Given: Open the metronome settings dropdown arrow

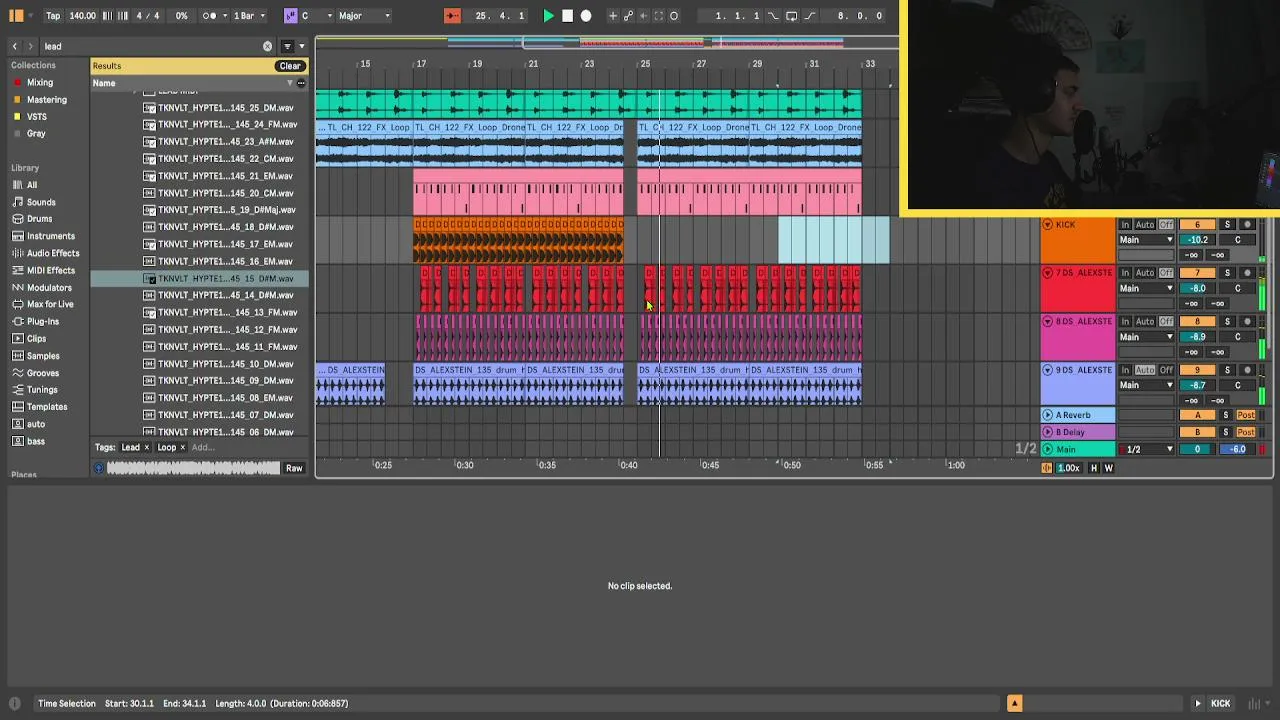Looking at the screenshot, I should [223, 16].
